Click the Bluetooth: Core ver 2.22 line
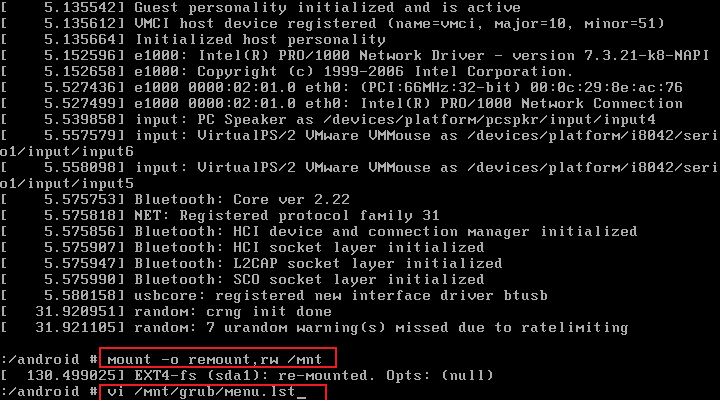Viewport: 720px width, 400px height. click(x=175, y=200)
